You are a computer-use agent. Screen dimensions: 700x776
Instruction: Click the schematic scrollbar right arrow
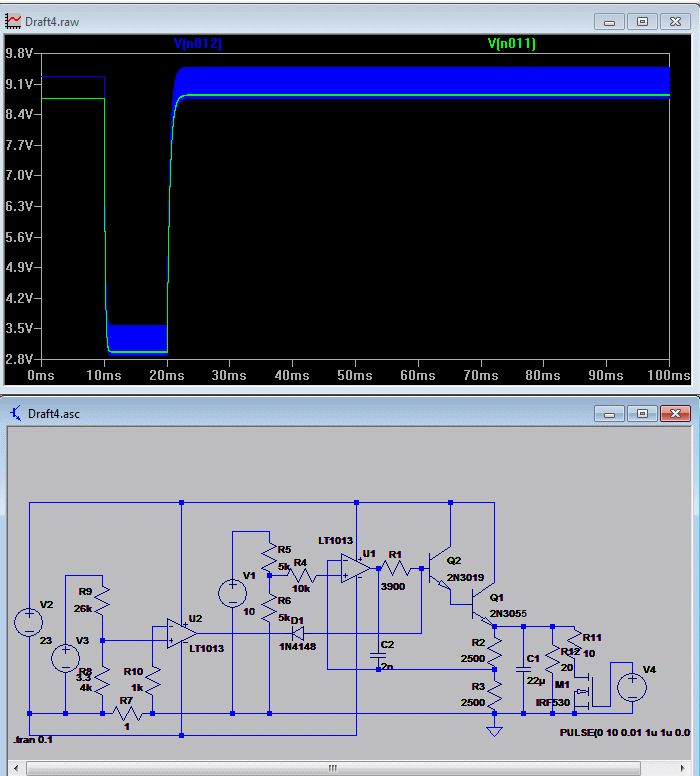pyautogui.click(x=682, y=768)
